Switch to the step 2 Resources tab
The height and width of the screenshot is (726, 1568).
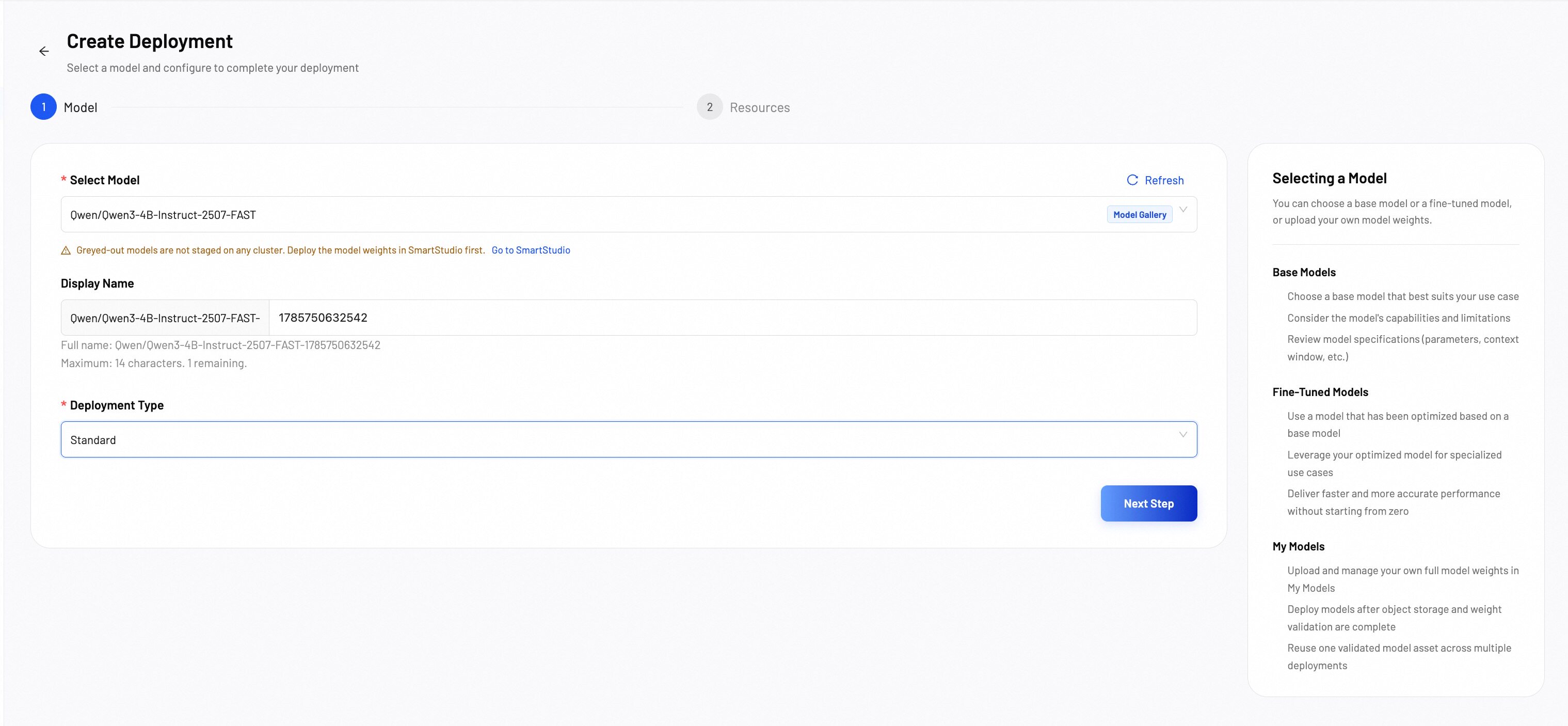(743, 106)
